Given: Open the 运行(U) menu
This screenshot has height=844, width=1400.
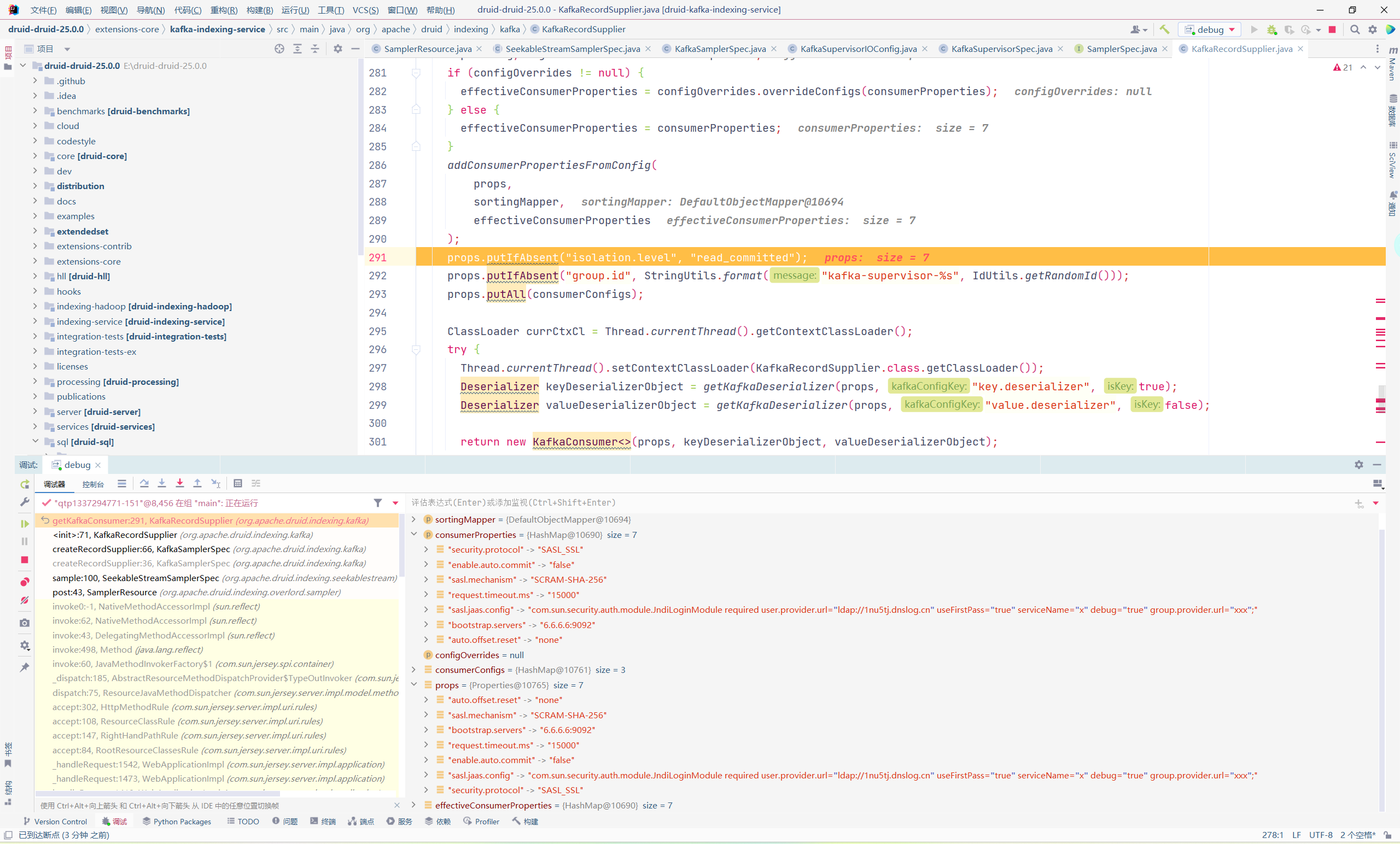Looking at the screenshot, I should point(295,10).
